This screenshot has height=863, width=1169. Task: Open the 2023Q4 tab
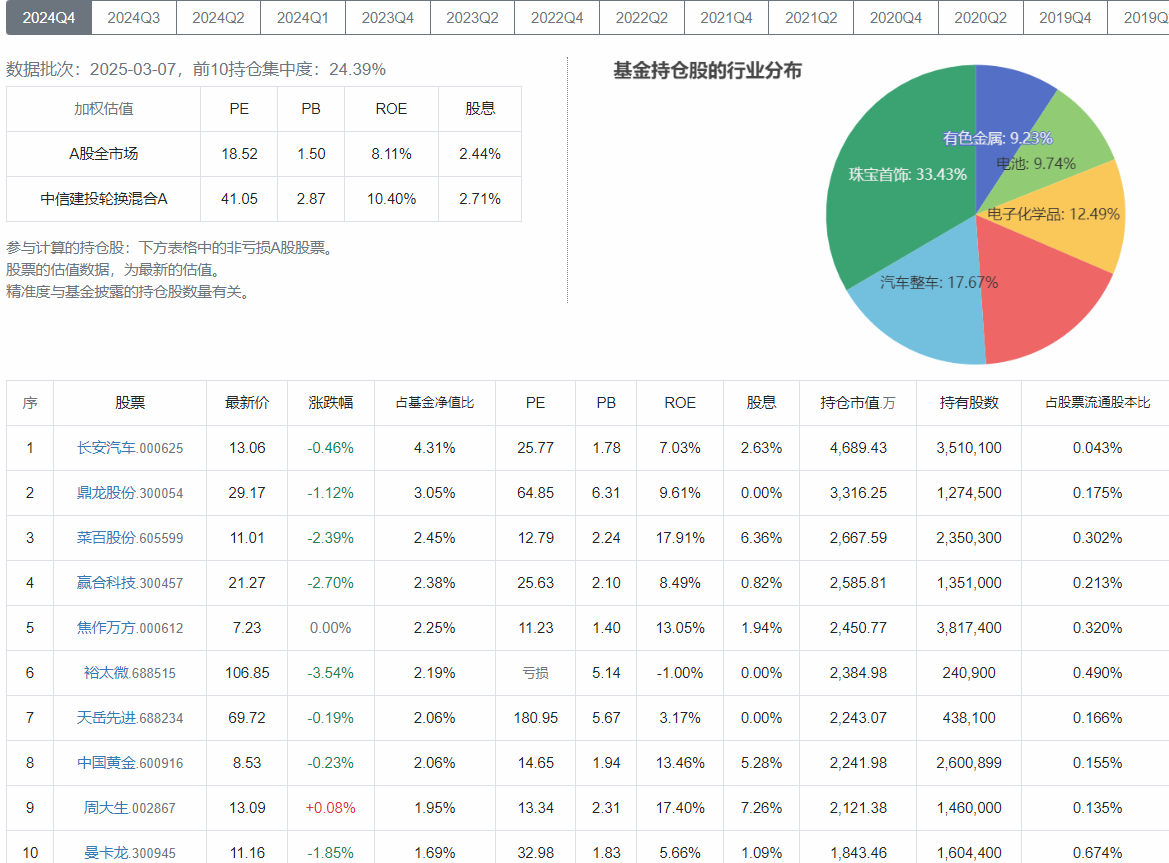[388, 17]
